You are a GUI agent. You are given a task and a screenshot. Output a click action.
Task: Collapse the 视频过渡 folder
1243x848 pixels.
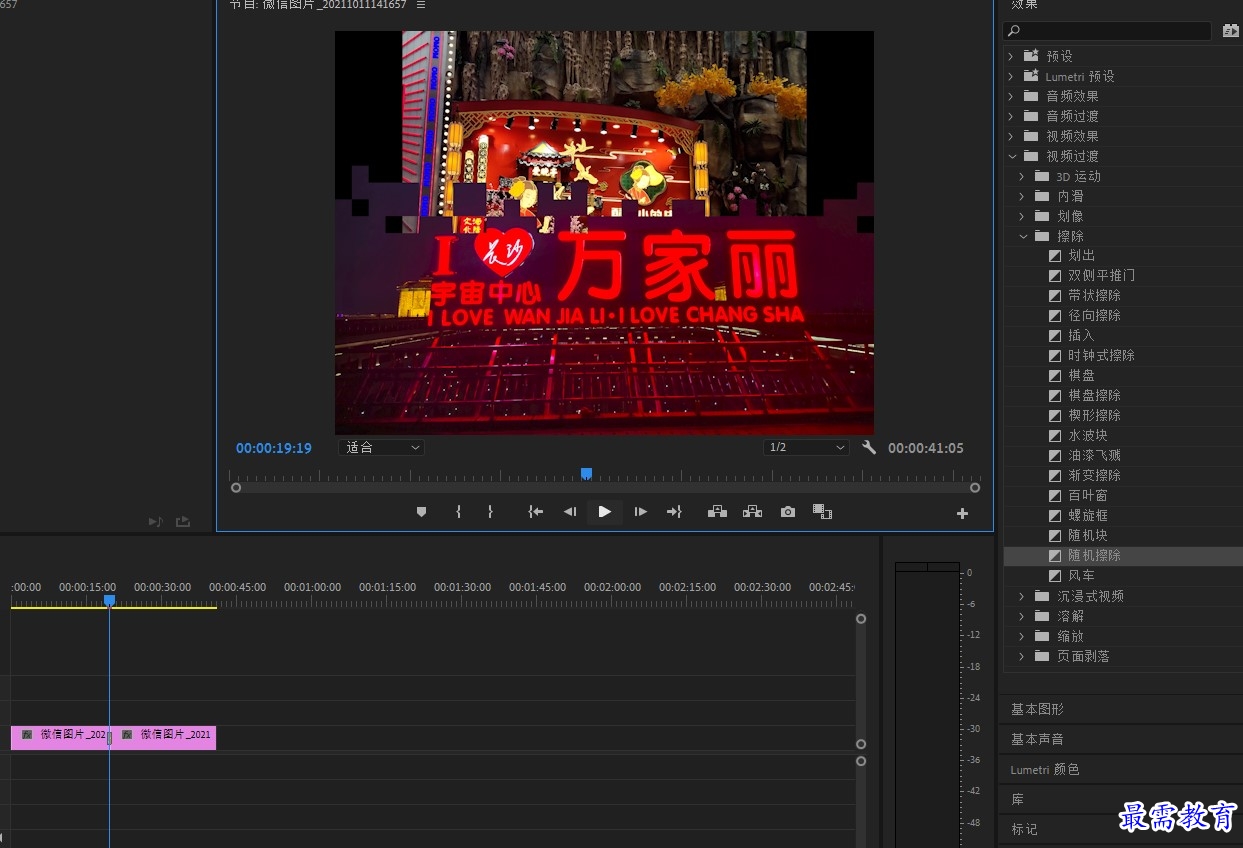click(x=1011, y=156)
